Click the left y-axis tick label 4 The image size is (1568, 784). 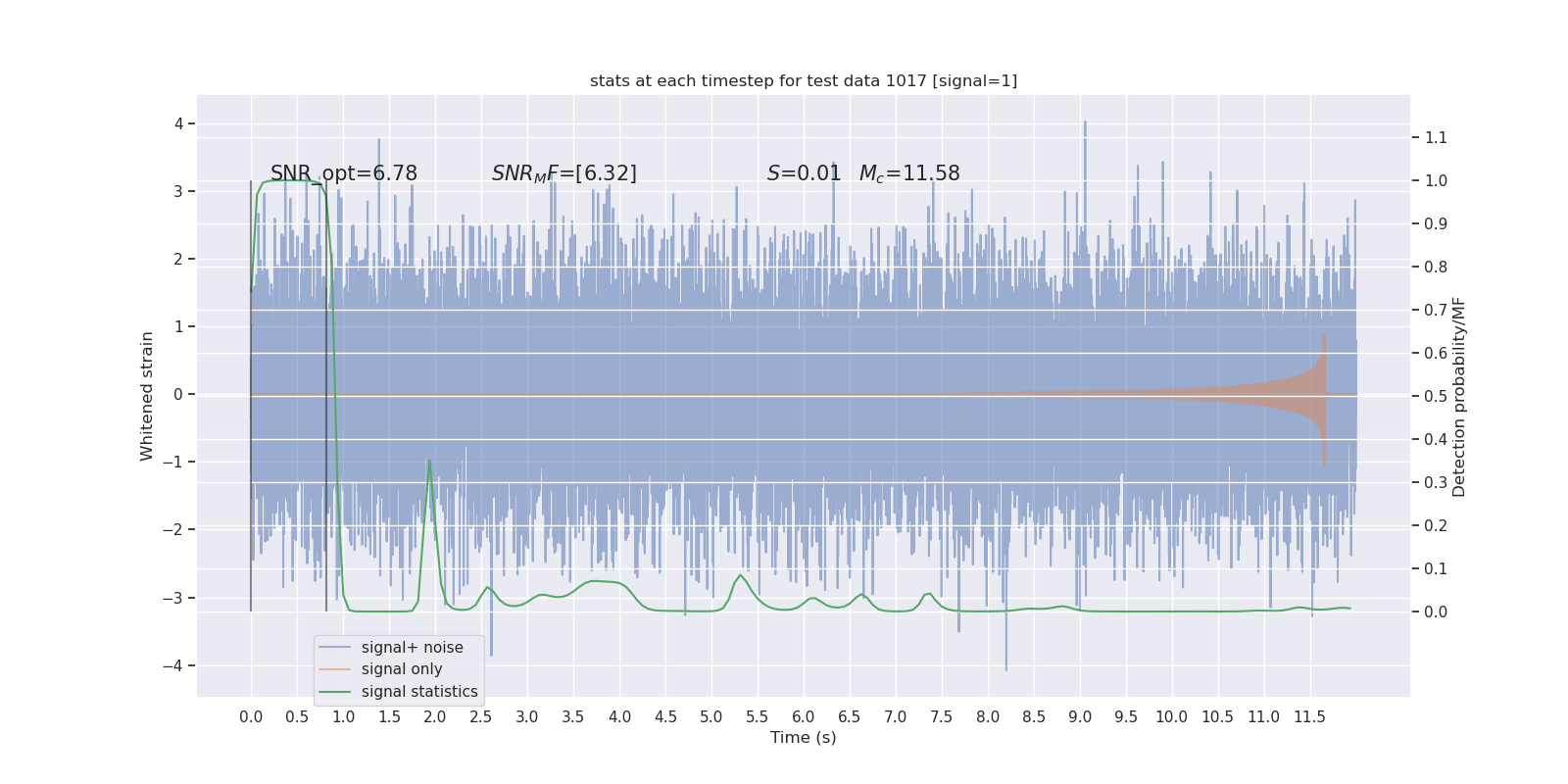[178, 123]
